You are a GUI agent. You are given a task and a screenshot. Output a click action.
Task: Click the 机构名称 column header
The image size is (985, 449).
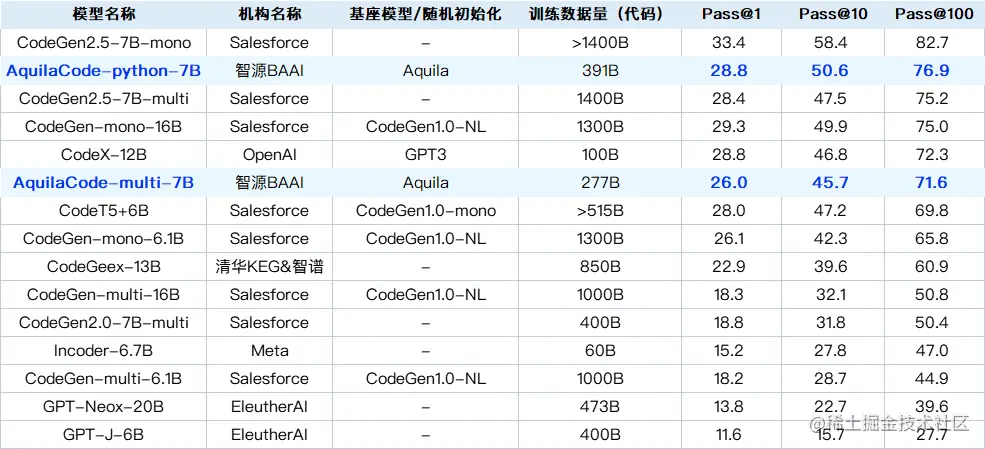tap(269, 14)
